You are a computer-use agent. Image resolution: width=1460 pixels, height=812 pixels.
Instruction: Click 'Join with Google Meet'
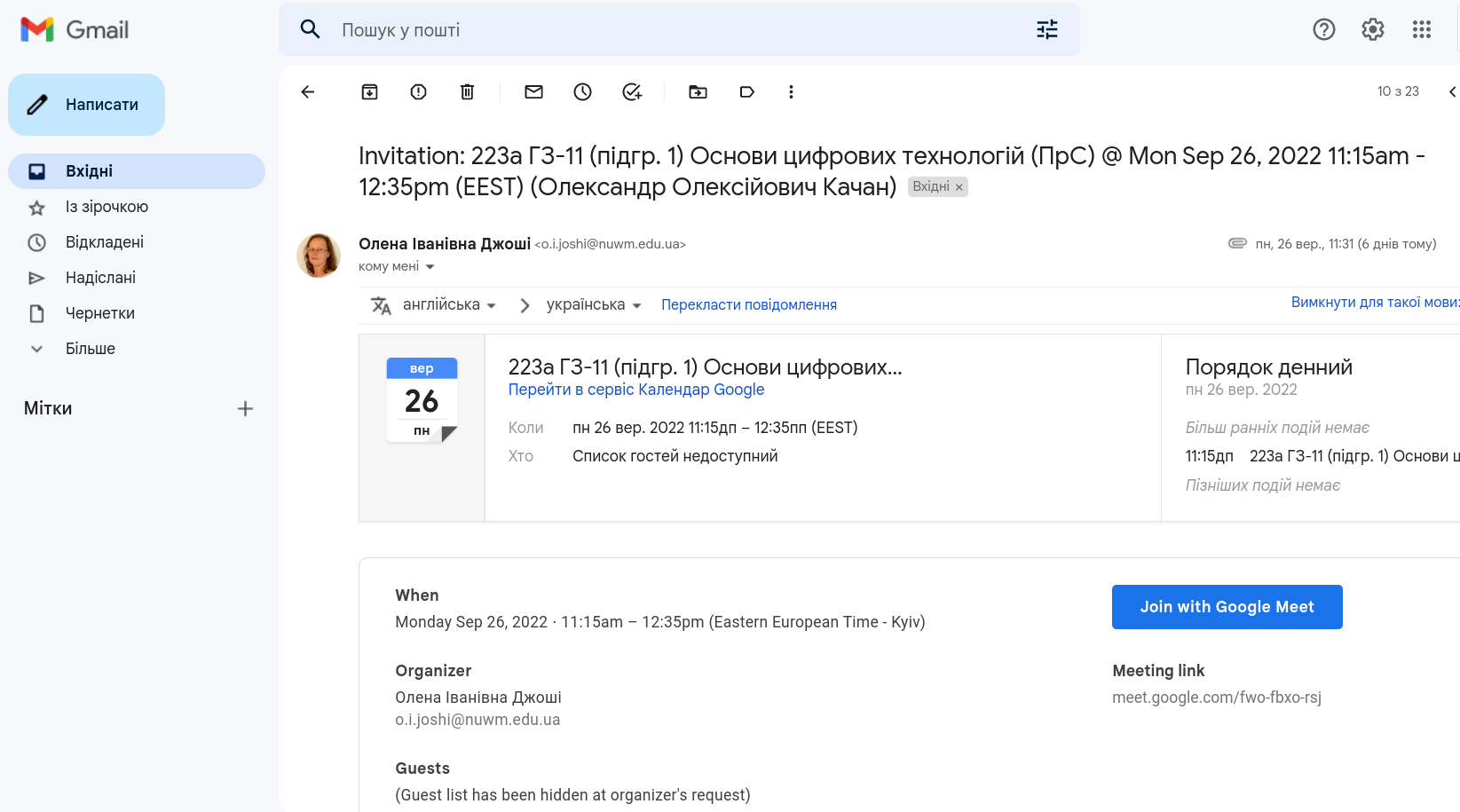point(1227,606)
